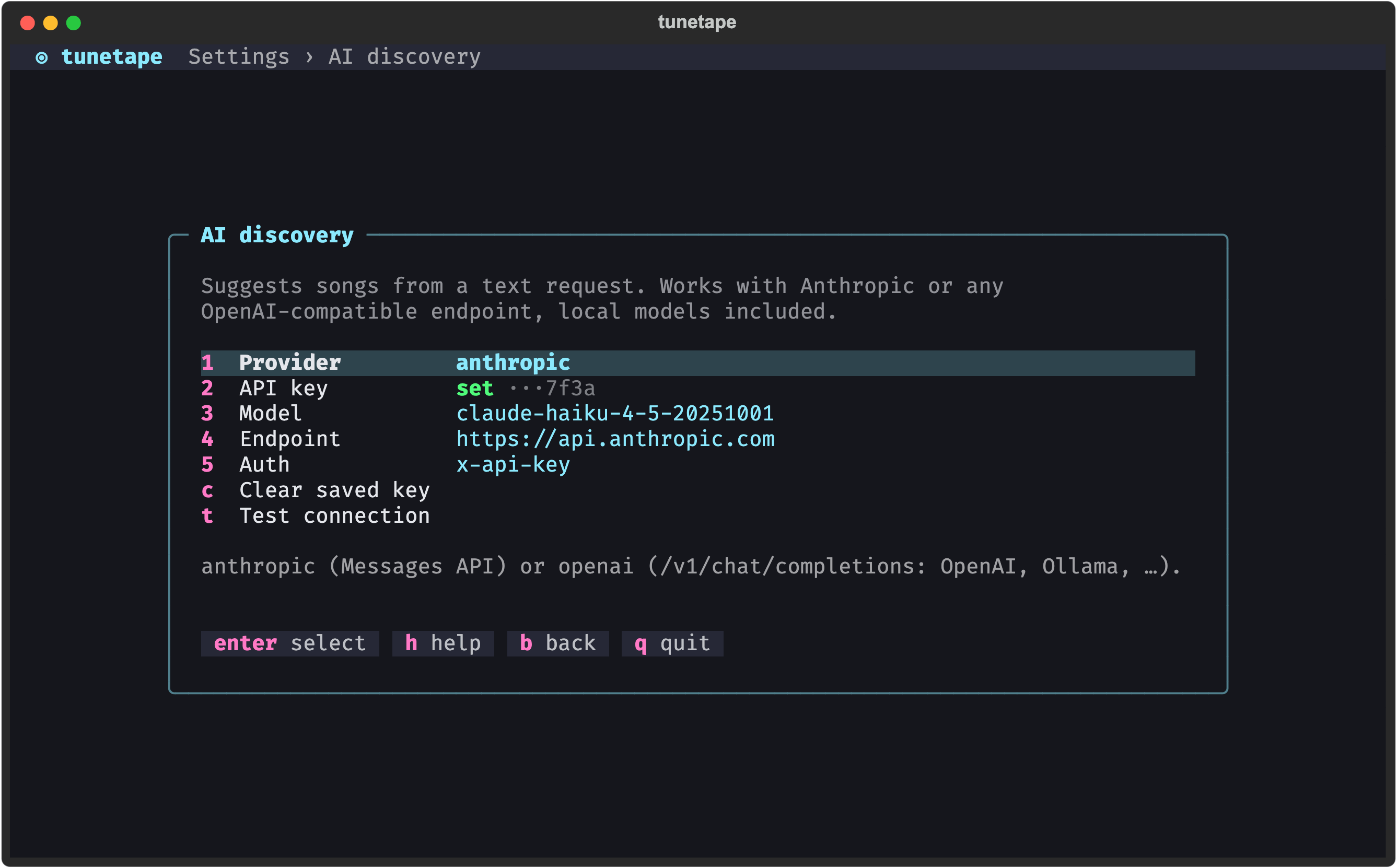The width and height of the screenshot is (1397, 868).
Task: Click the masked key suffix 7f3a
Action: [x=552, y=389]
